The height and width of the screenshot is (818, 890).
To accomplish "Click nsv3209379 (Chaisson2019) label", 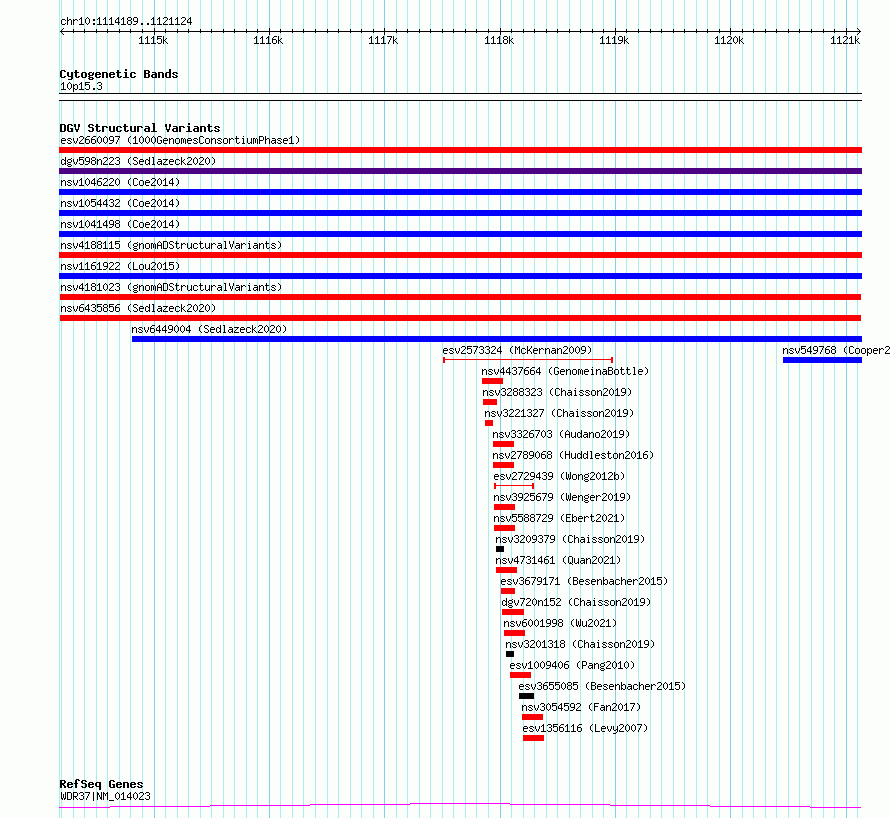I will point(570,539).
